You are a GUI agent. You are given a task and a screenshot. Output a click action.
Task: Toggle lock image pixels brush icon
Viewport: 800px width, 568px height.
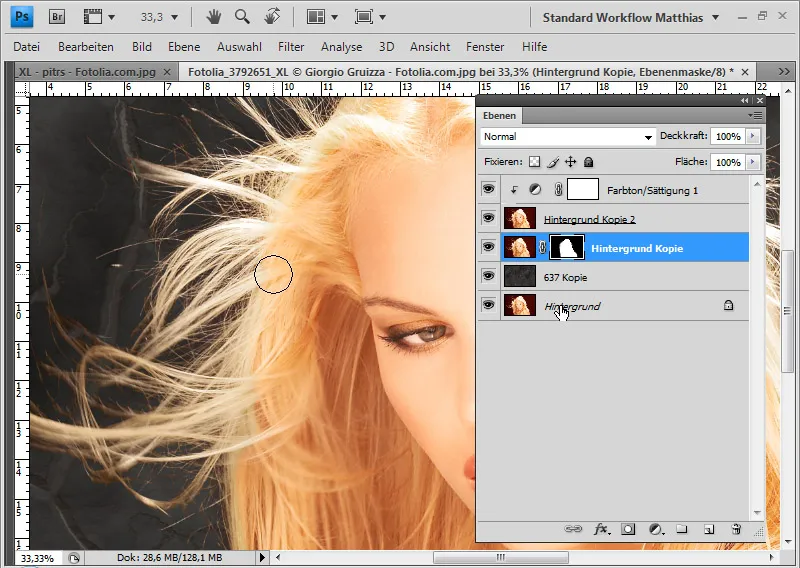click(553, 162)
